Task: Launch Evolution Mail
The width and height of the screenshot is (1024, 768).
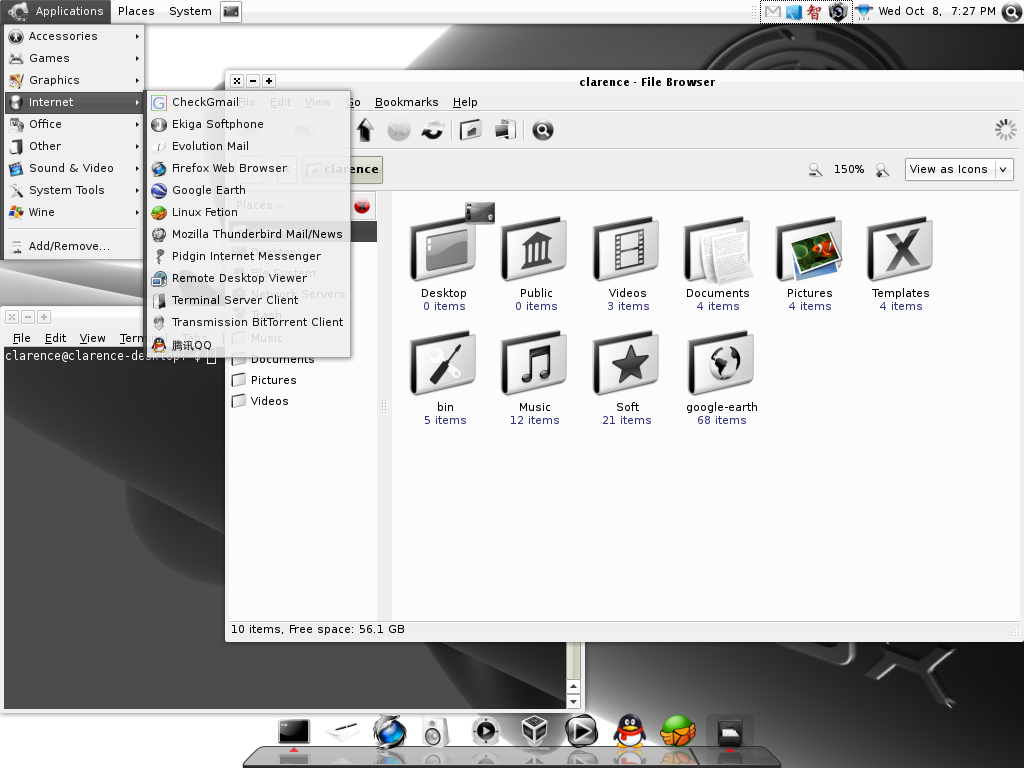Action: [248, 146]
